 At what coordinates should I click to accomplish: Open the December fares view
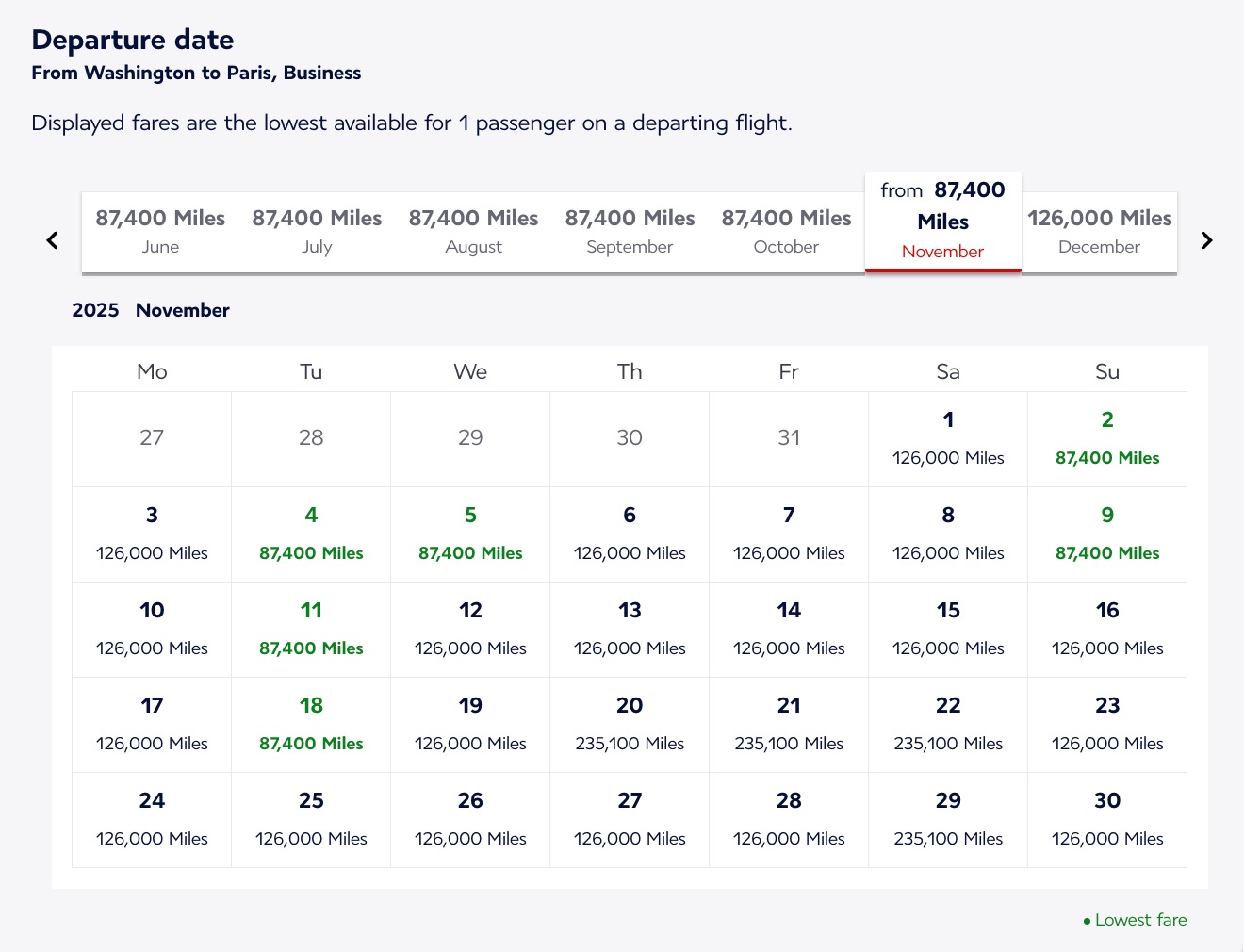coord(1099,232)
